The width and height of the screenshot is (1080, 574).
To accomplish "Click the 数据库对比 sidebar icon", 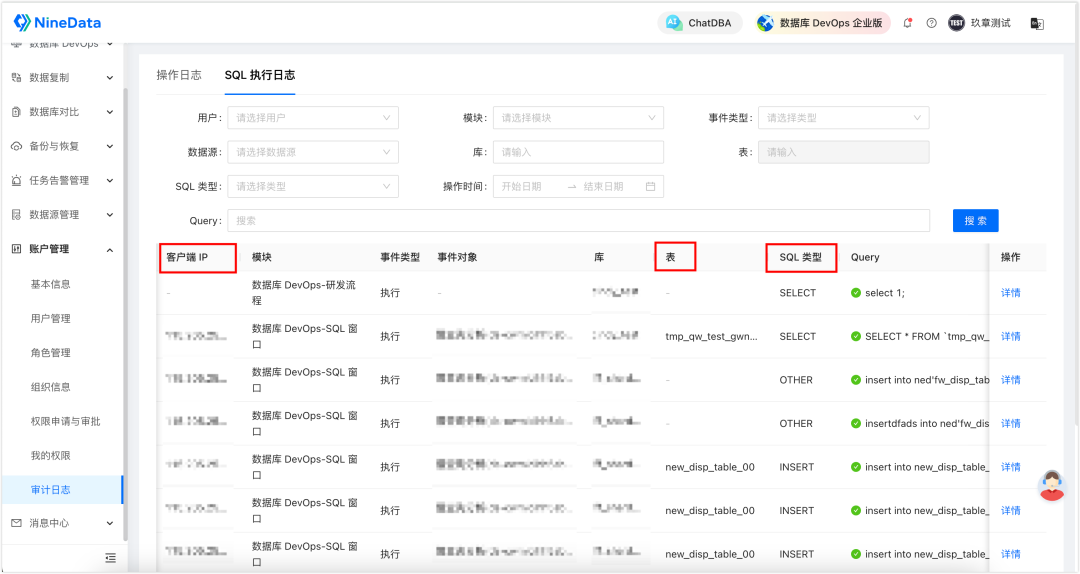I will point(17,112).
